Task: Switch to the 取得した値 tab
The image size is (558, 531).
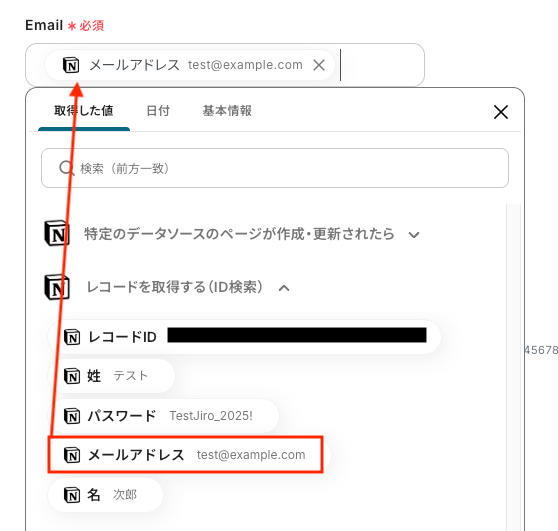Action: tap(84, 111)
